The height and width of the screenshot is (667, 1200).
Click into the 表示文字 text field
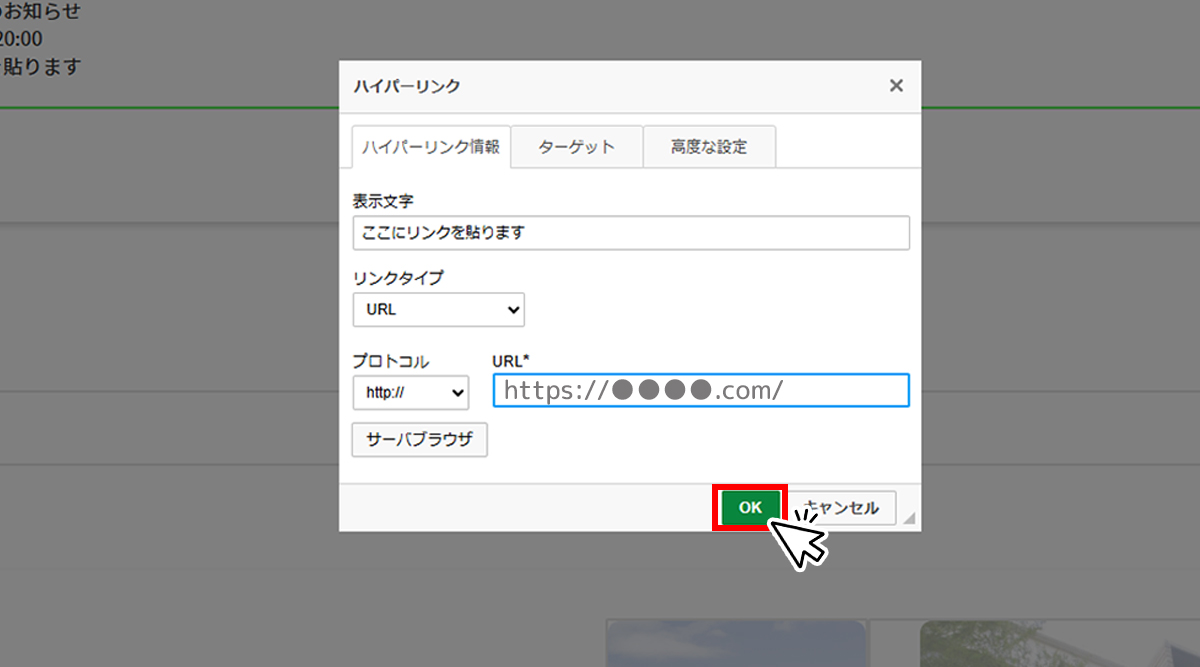coord(631,233)
